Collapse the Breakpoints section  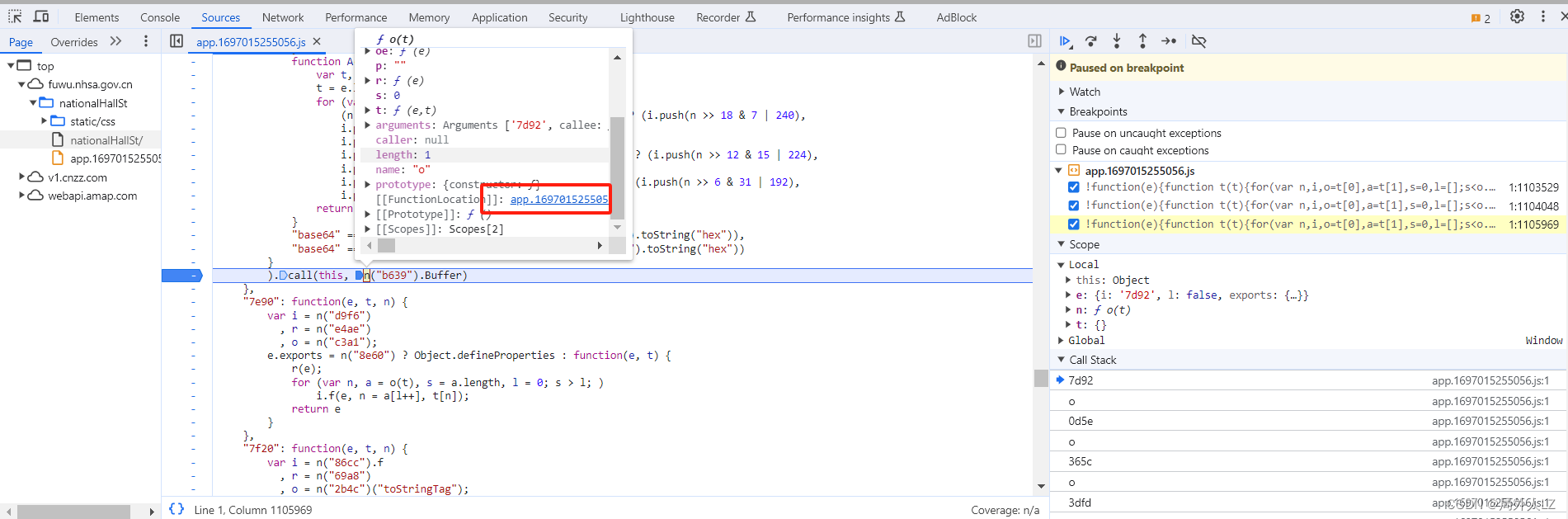point(1062,111)
